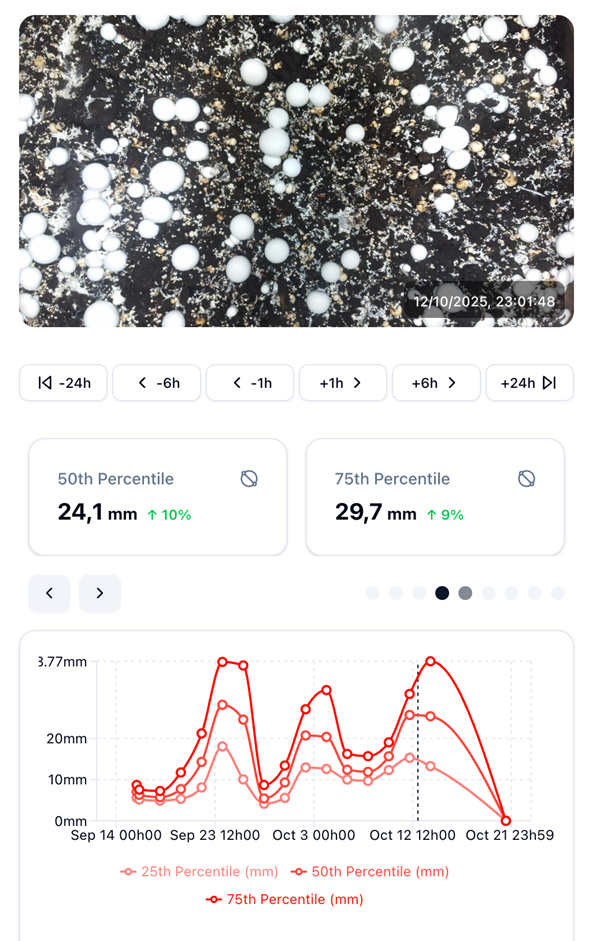This screenshot has height=941, width=600.
Task: Advance one hour with +1h button
Action: (x=343, y=383)
